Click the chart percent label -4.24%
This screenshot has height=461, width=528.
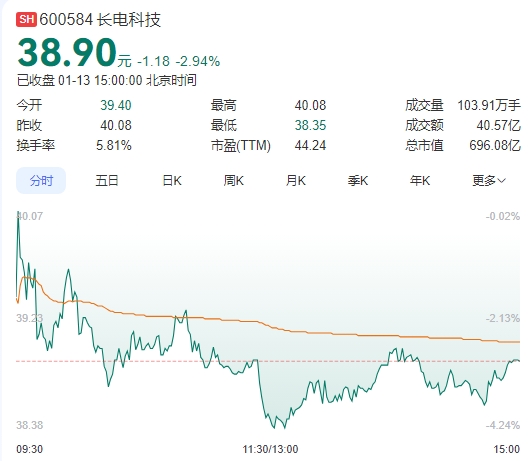point(503,425)
